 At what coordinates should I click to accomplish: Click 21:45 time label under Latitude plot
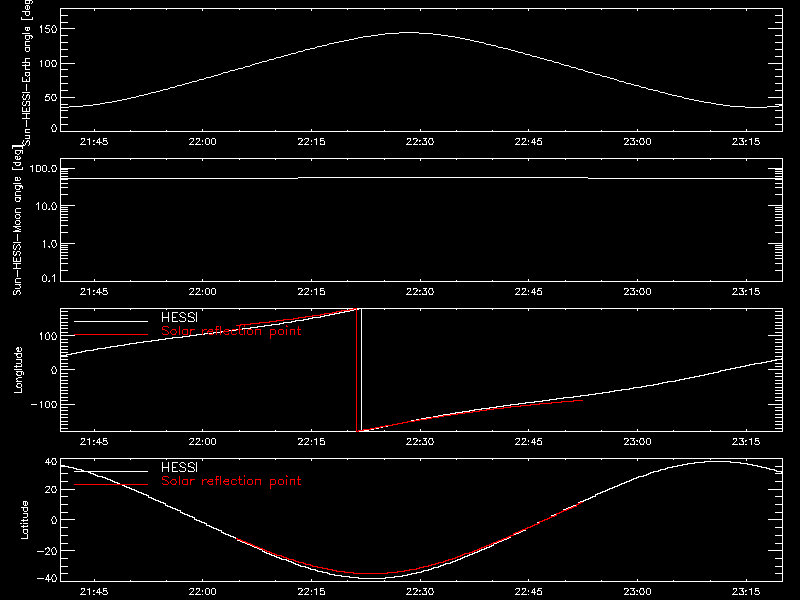click(94, 592)
